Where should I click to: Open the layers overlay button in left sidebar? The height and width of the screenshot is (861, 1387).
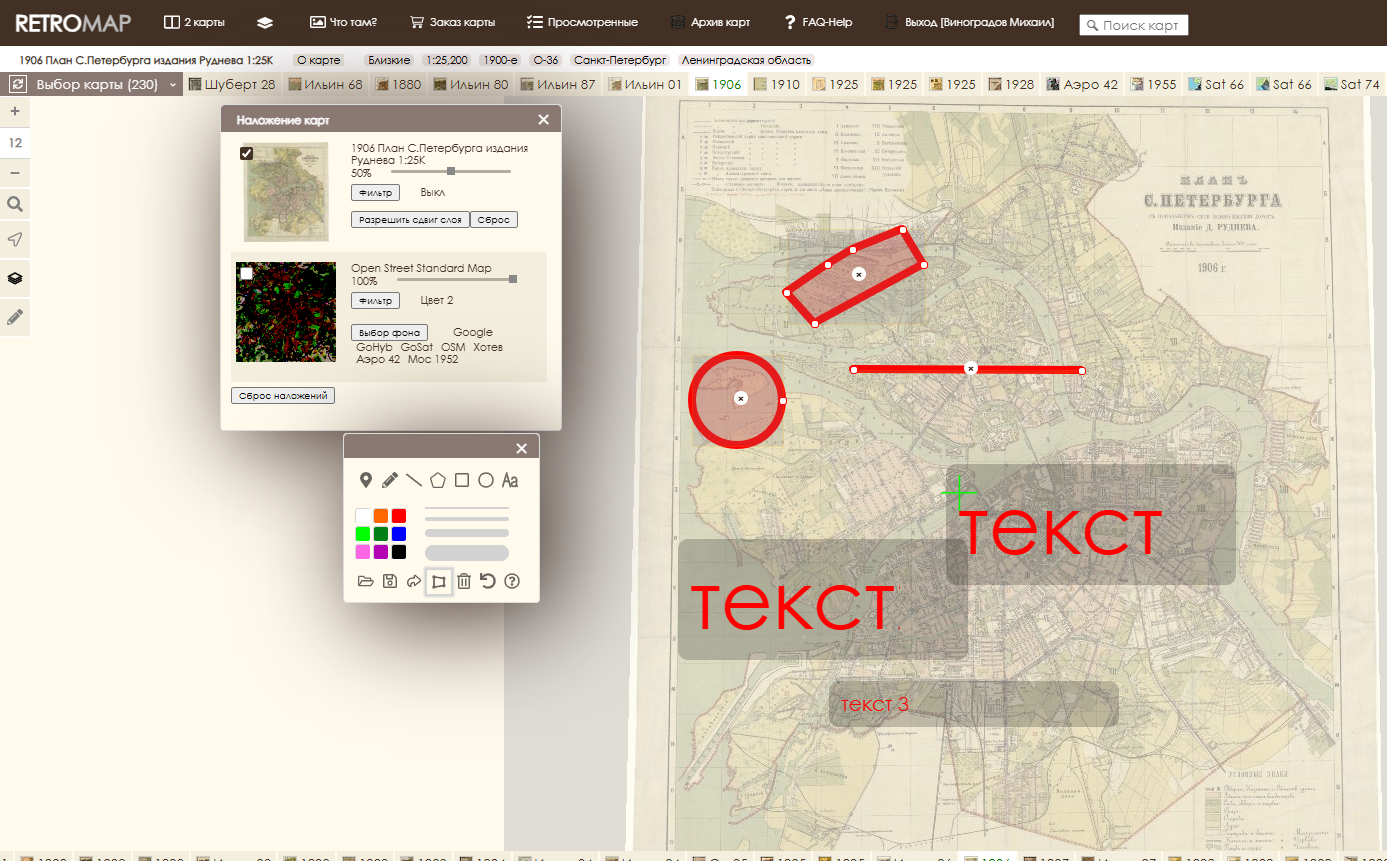[15, 278]
